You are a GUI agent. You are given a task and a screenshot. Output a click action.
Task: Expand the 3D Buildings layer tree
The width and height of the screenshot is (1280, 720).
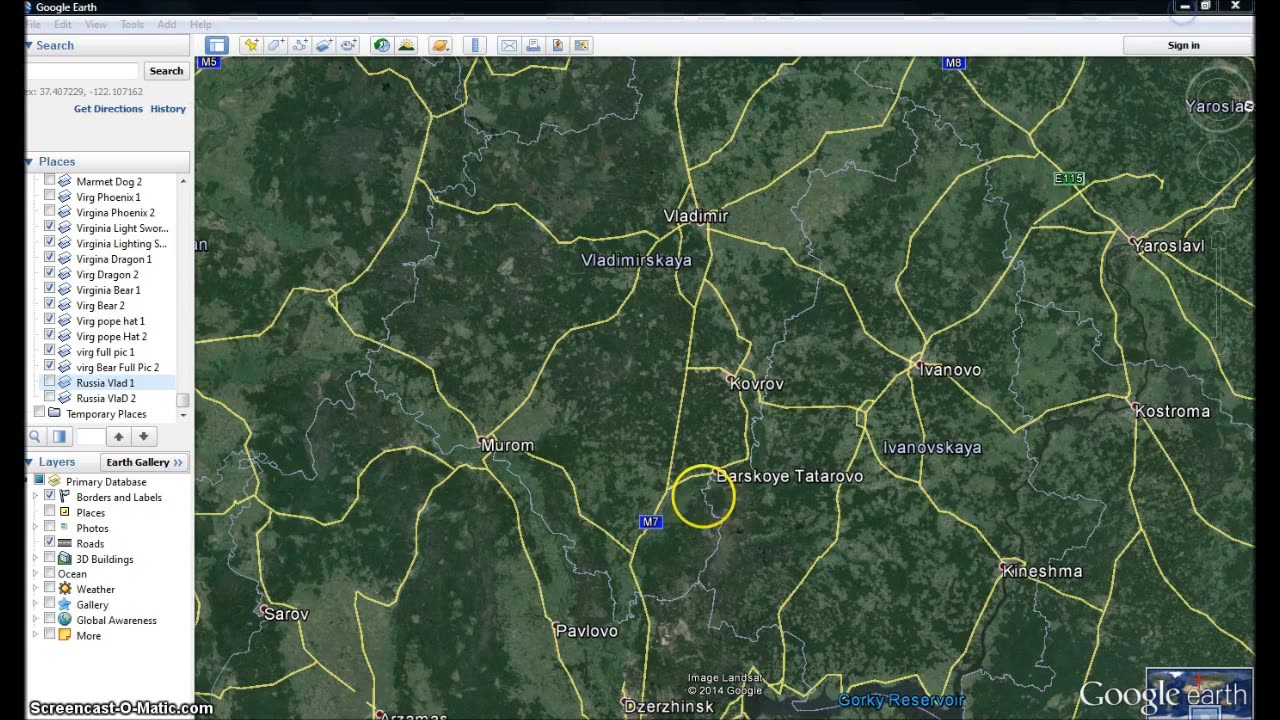(36, 559)
